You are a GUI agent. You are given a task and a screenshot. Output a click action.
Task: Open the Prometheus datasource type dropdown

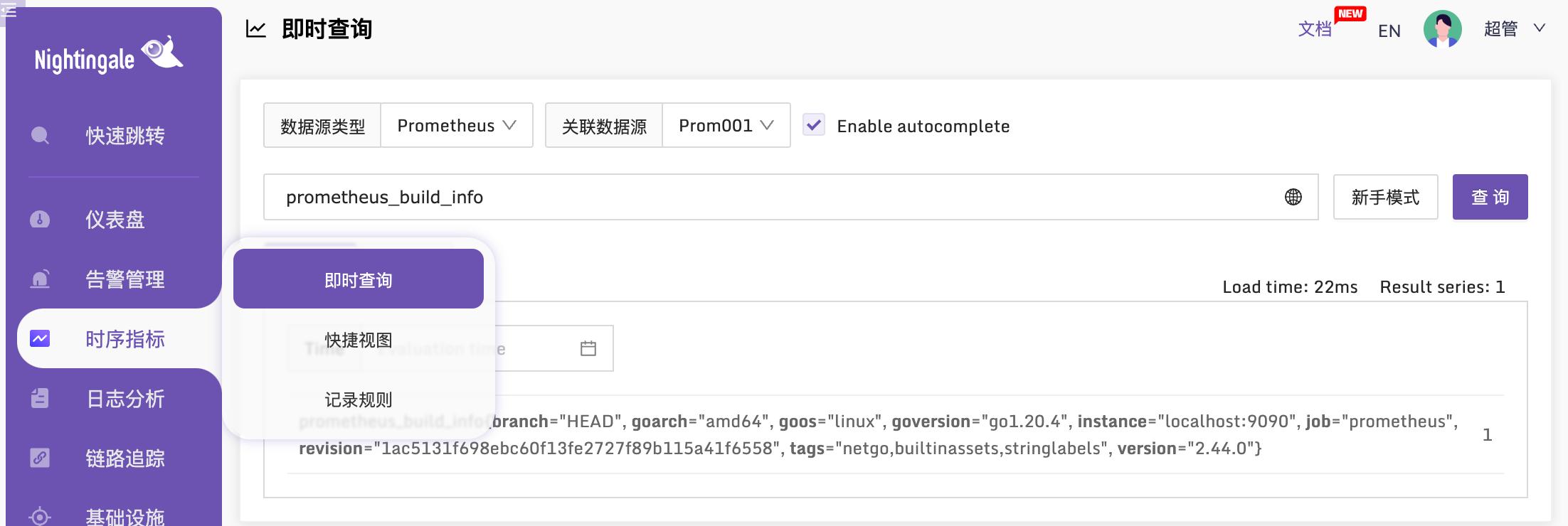click(457, 125)
